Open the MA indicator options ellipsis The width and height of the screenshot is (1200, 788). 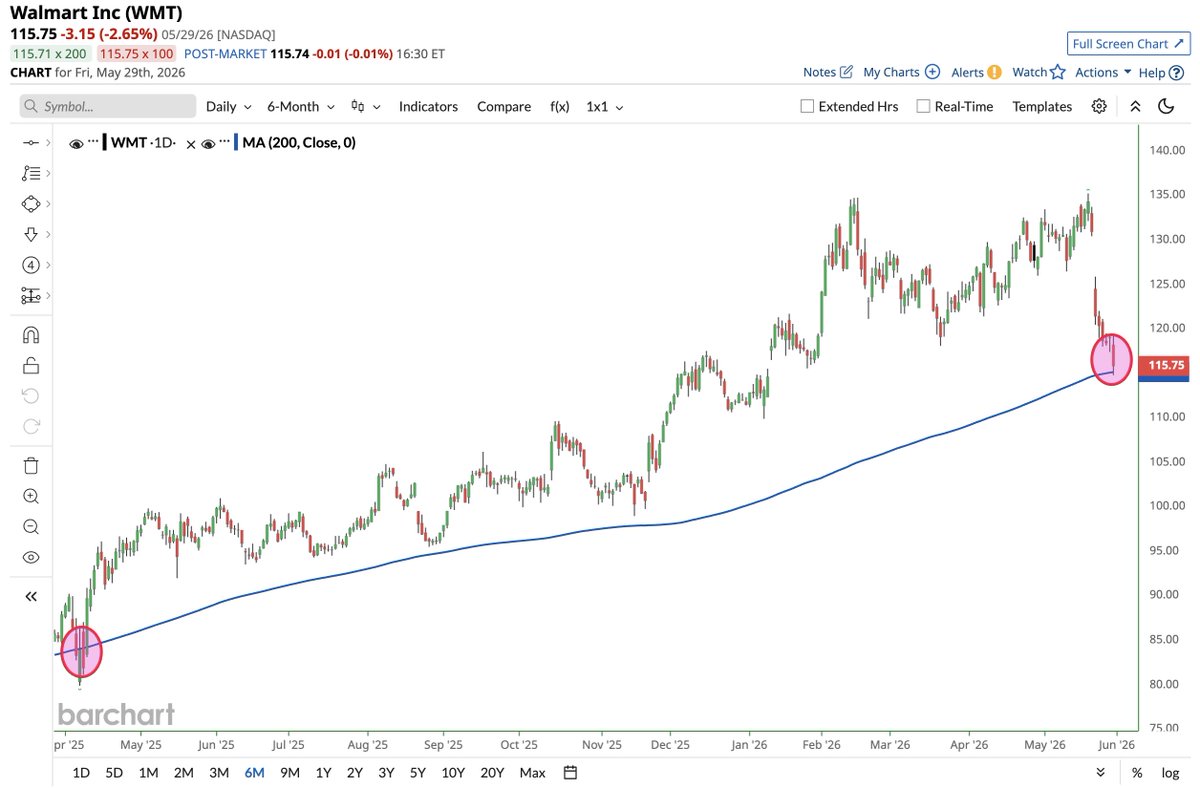225,141
